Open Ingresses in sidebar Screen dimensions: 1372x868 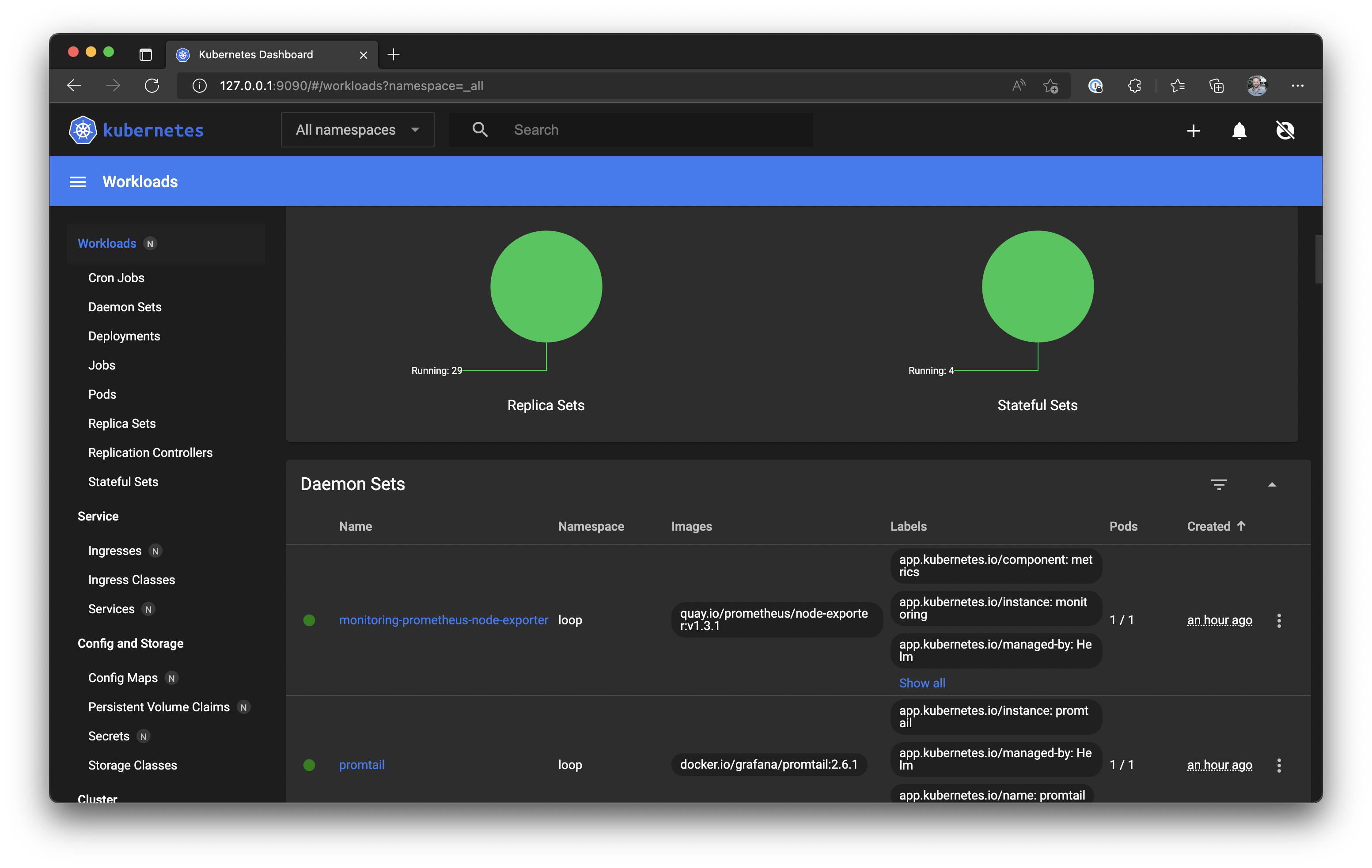click(115, 550)
